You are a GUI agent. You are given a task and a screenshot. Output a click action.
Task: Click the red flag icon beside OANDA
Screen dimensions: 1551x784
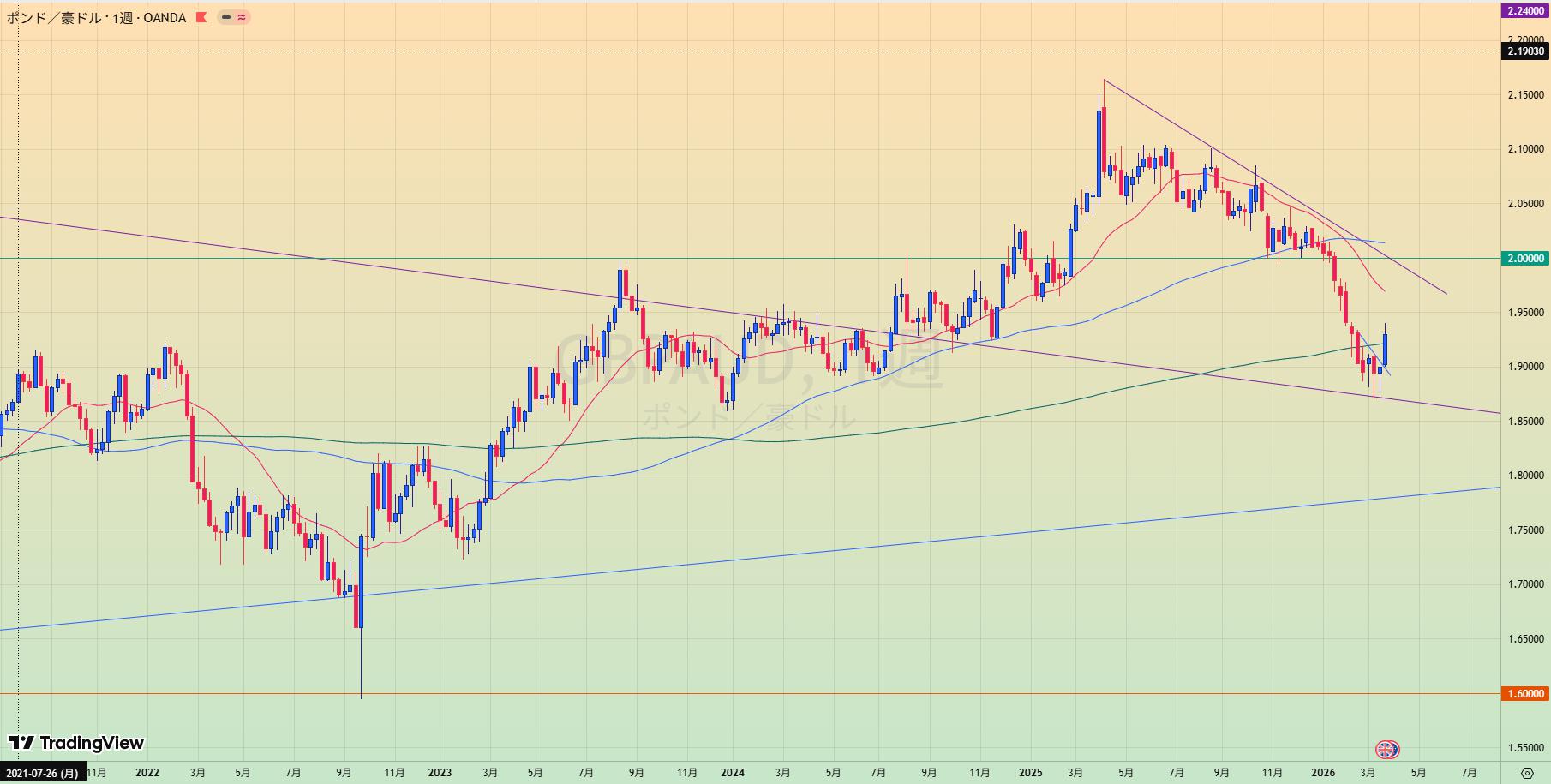tap(201, 17)
